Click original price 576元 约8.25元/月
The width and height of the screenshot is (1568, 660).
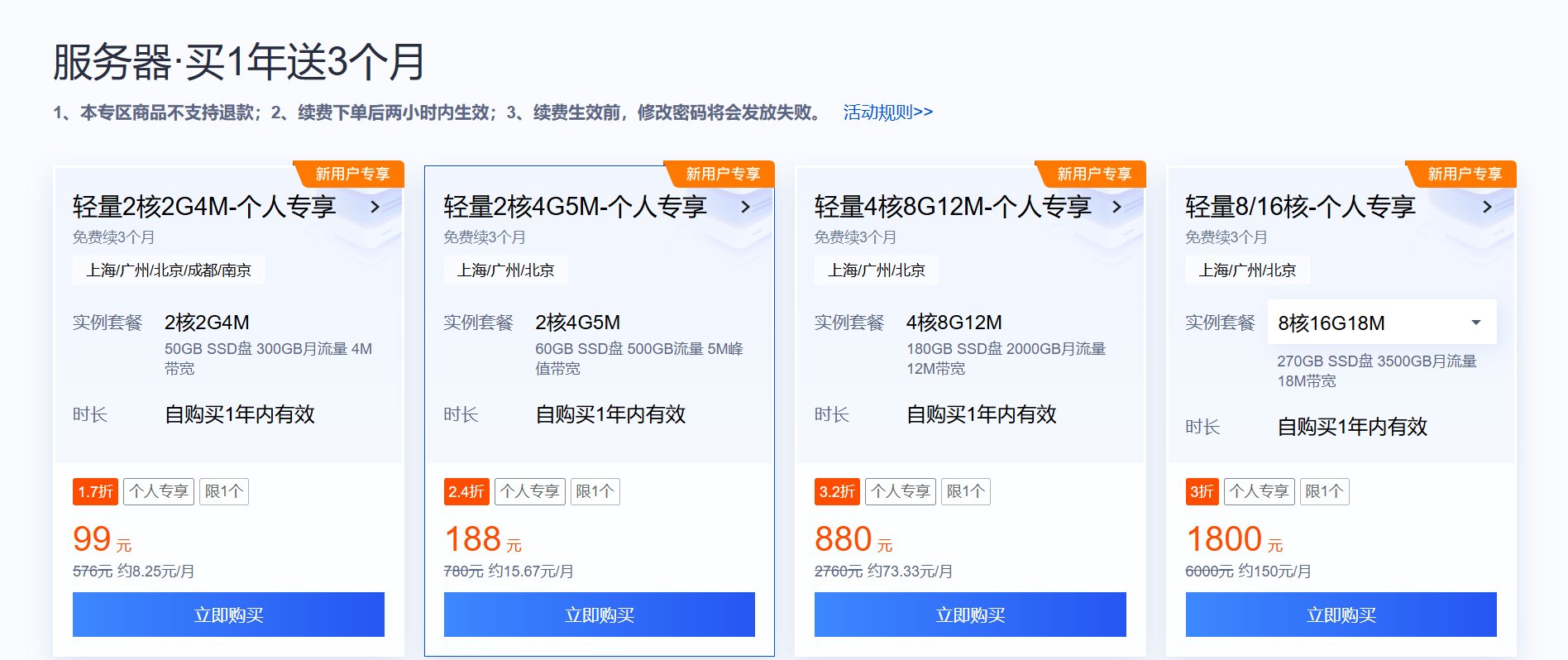134,572
